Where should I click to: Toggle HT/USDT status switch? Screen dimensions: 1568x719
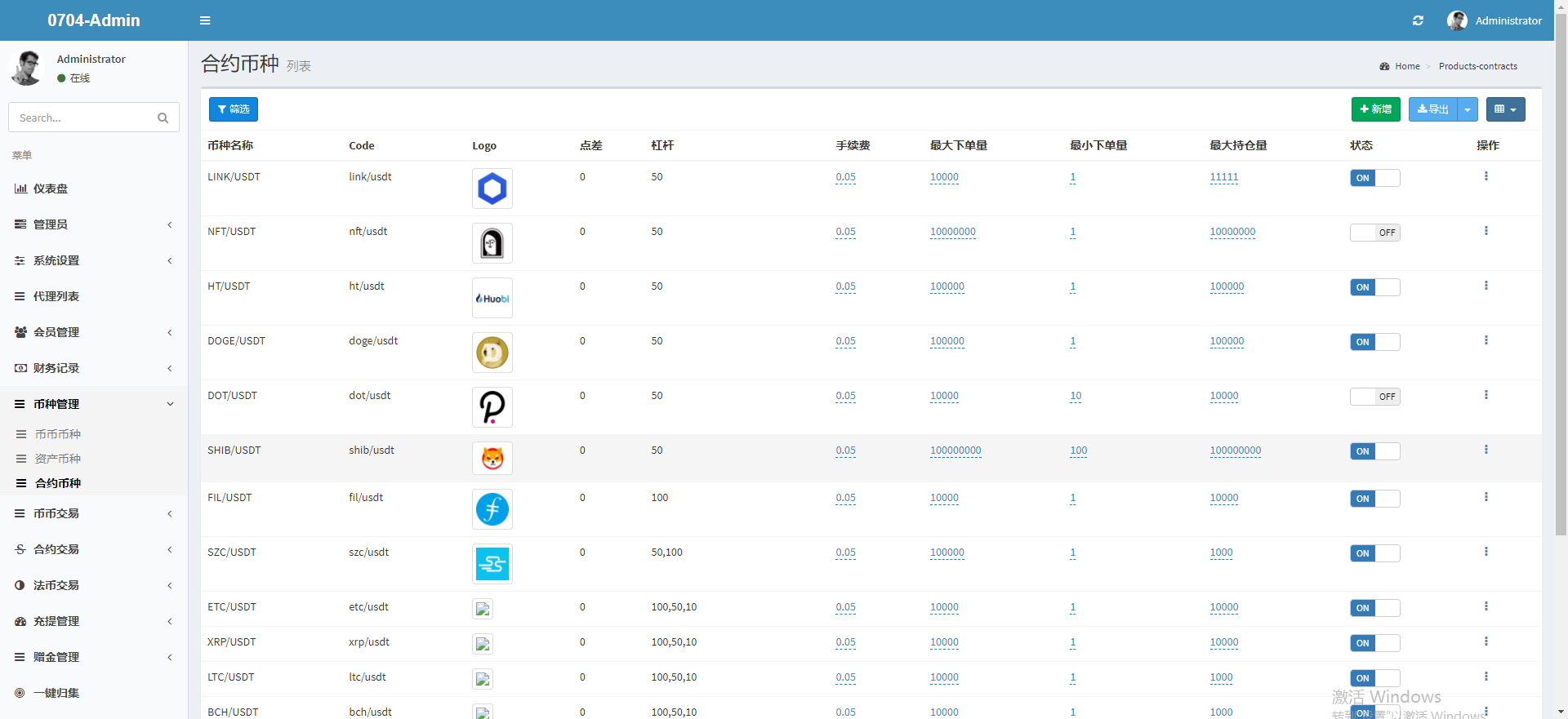1374,287
